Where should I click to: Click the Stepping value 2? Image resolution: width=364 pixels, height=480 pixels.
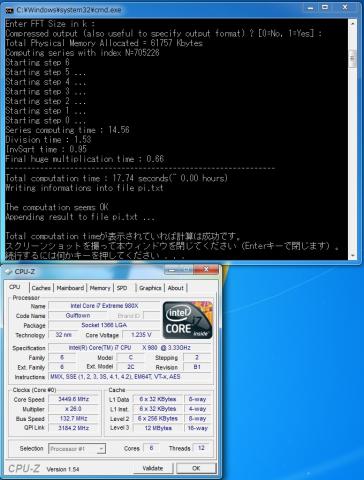pyautogui.click(x=197, y=357)
